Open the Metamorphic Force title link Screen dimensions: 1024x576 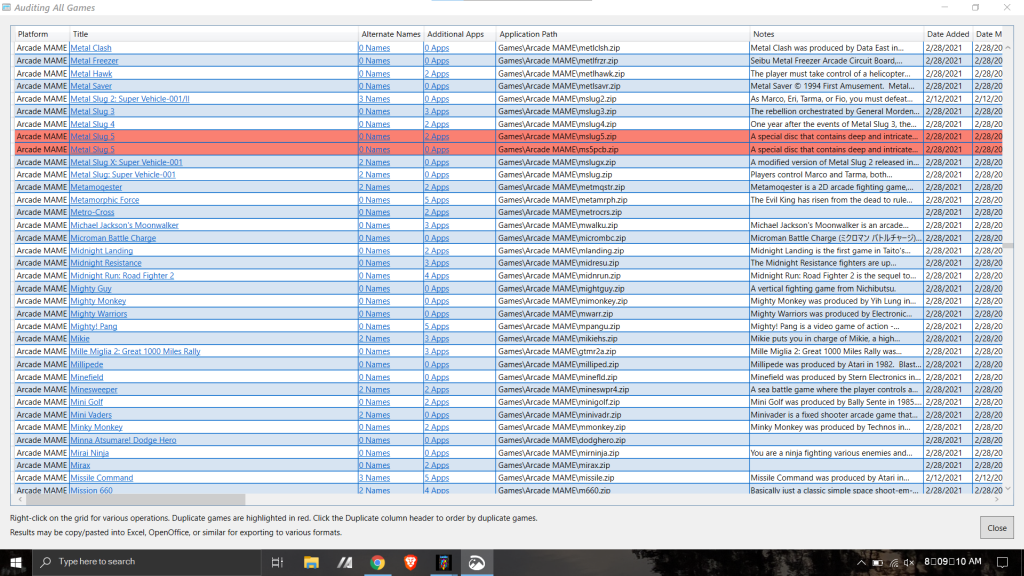tap(104, 200)
